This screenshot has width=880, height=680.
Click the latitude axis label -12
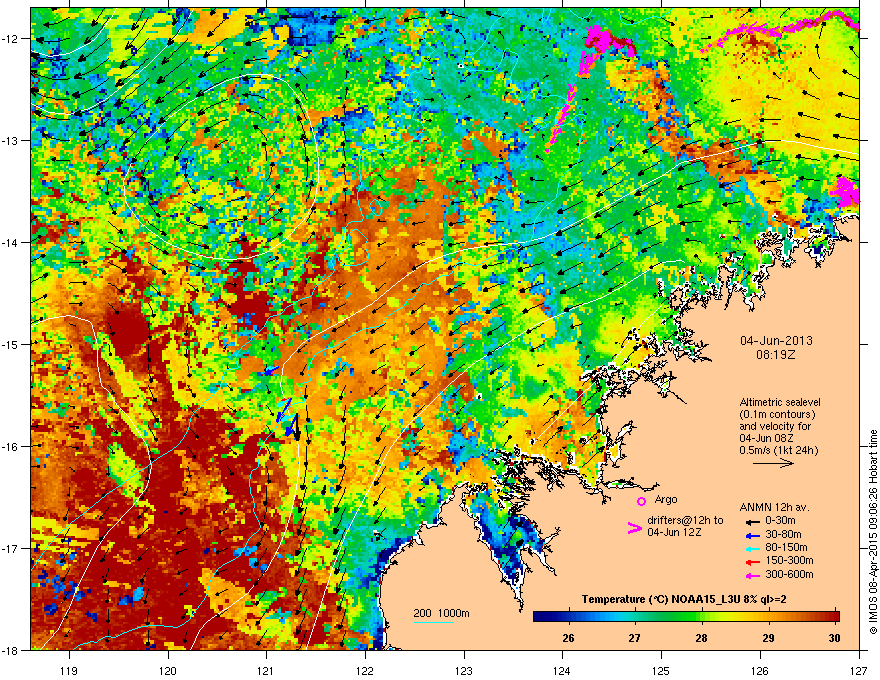pos(11,39)
